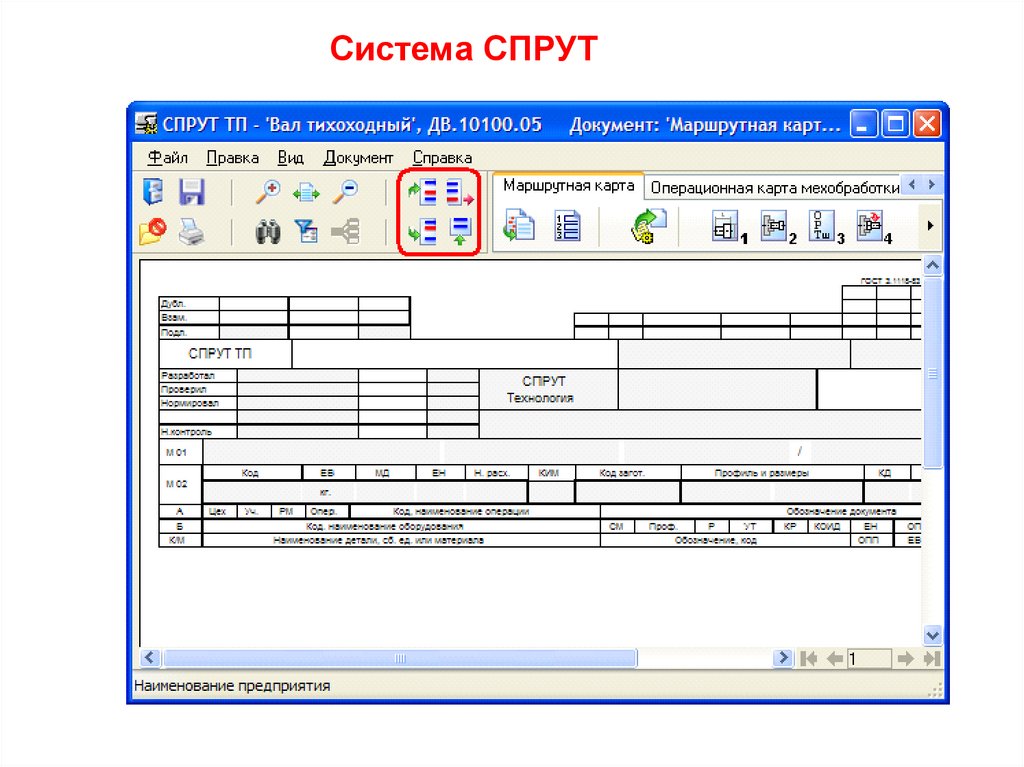Open the Правка menu
Image resolution: width=1024 pixels, height=767 pixels.
coord(232,158)
